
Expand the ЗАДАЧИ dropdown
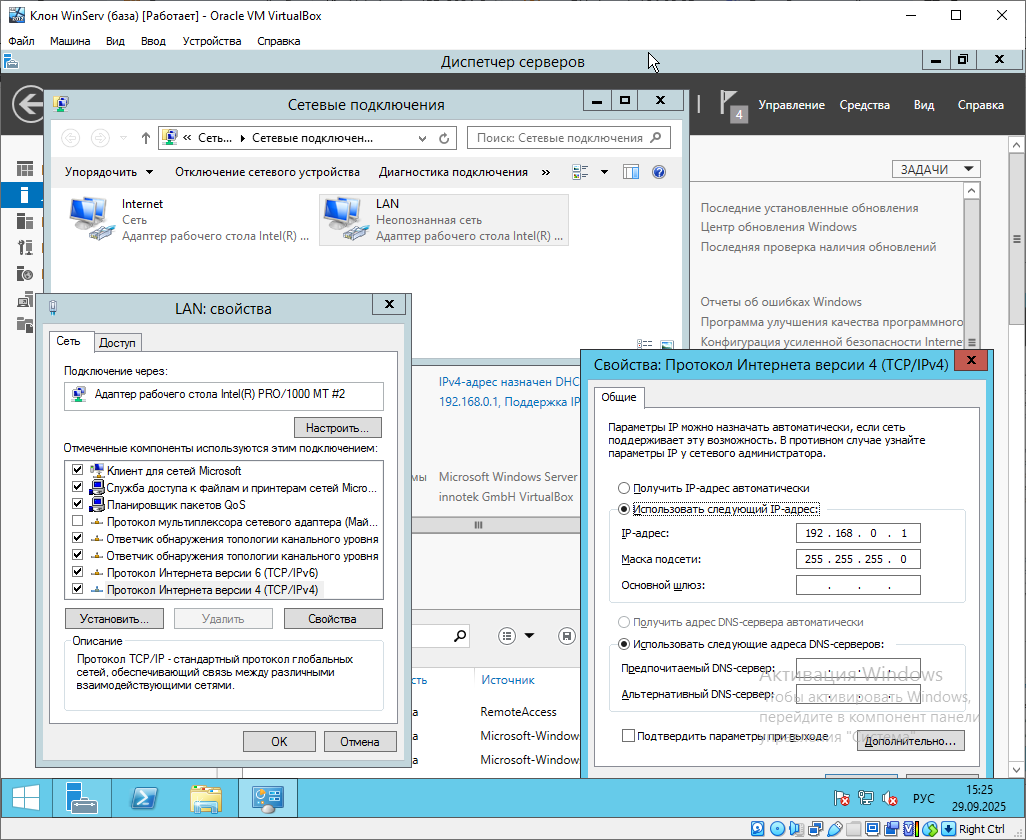click(936, 169)
